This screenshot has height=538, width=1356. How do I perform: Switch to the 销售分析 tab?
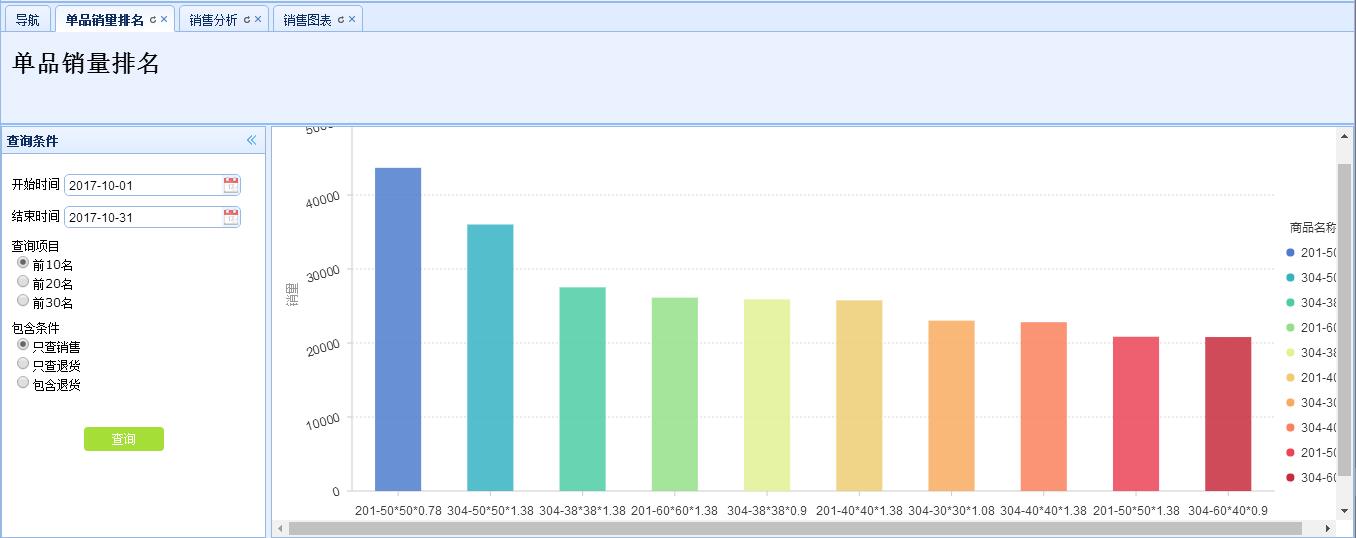click(x=214, y=20)
